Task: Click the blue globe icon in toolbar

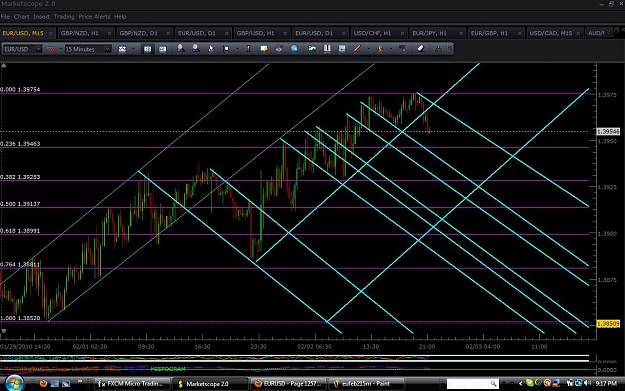Action: [294, 49]
